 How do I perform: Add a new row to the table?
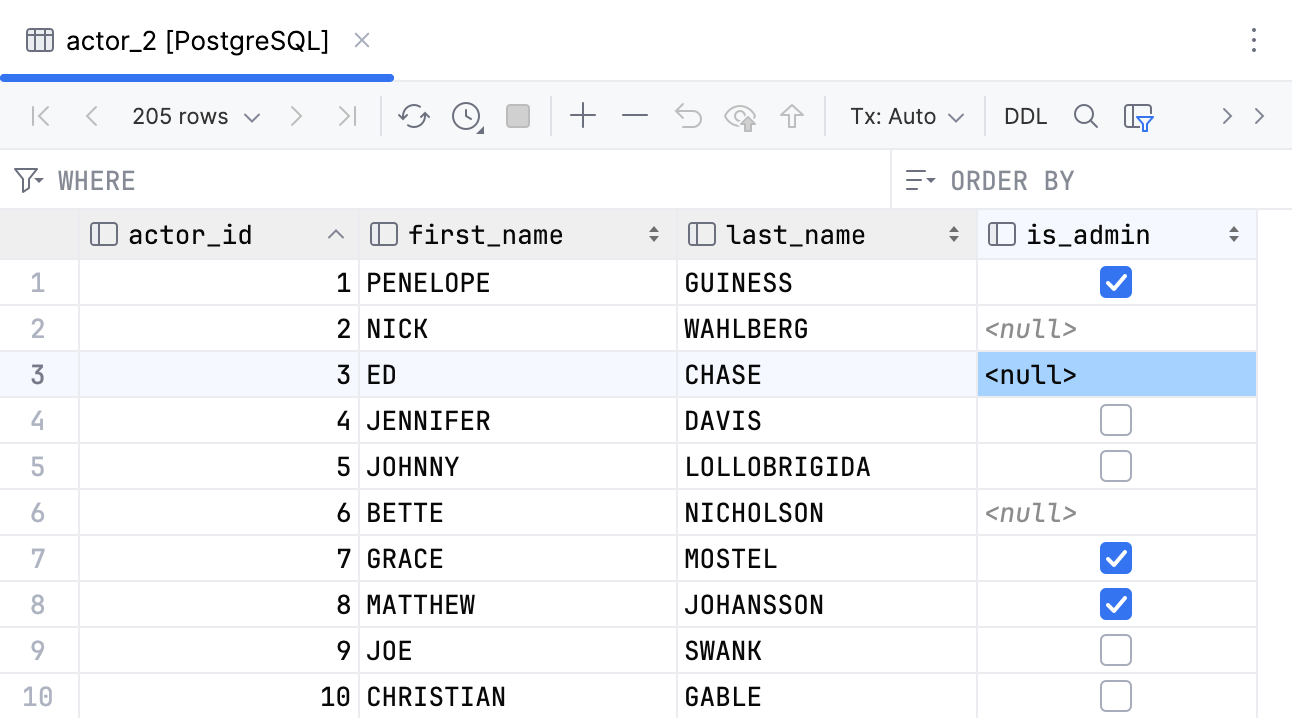click(583, 116)
